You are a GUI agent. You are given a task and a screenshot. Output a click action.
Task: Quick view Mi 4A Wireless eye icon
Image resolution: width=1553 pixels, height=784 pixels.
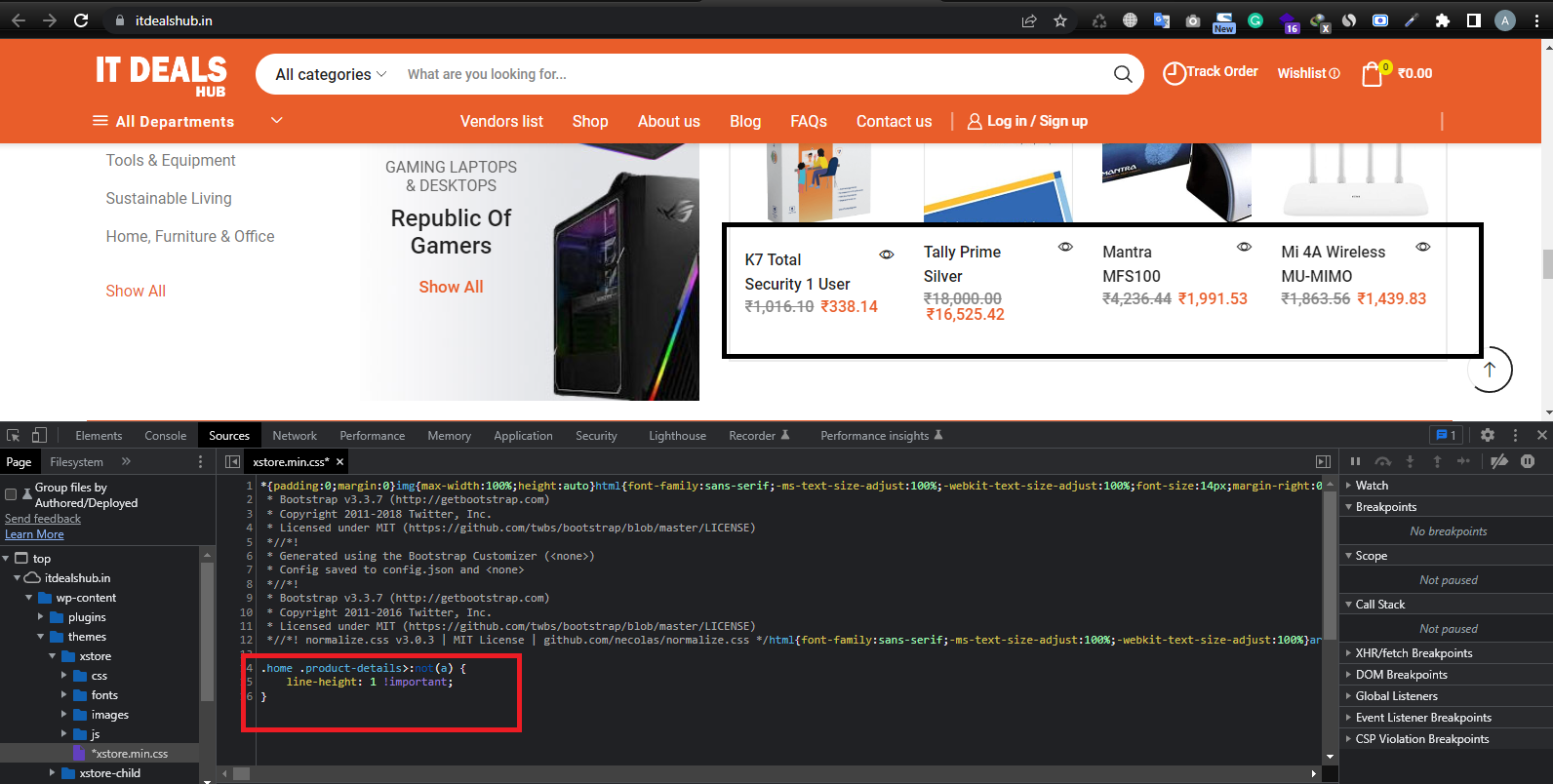coord(1423,247)
